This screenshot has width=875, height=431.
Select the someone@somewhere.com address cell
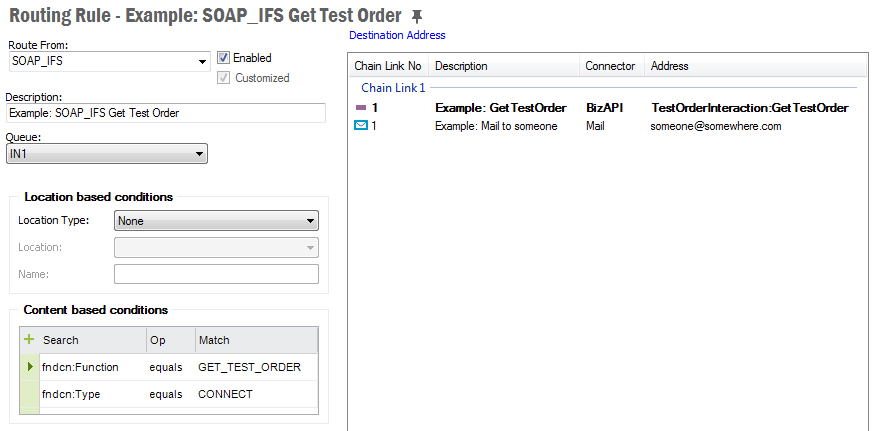click(x=715, y=126)
